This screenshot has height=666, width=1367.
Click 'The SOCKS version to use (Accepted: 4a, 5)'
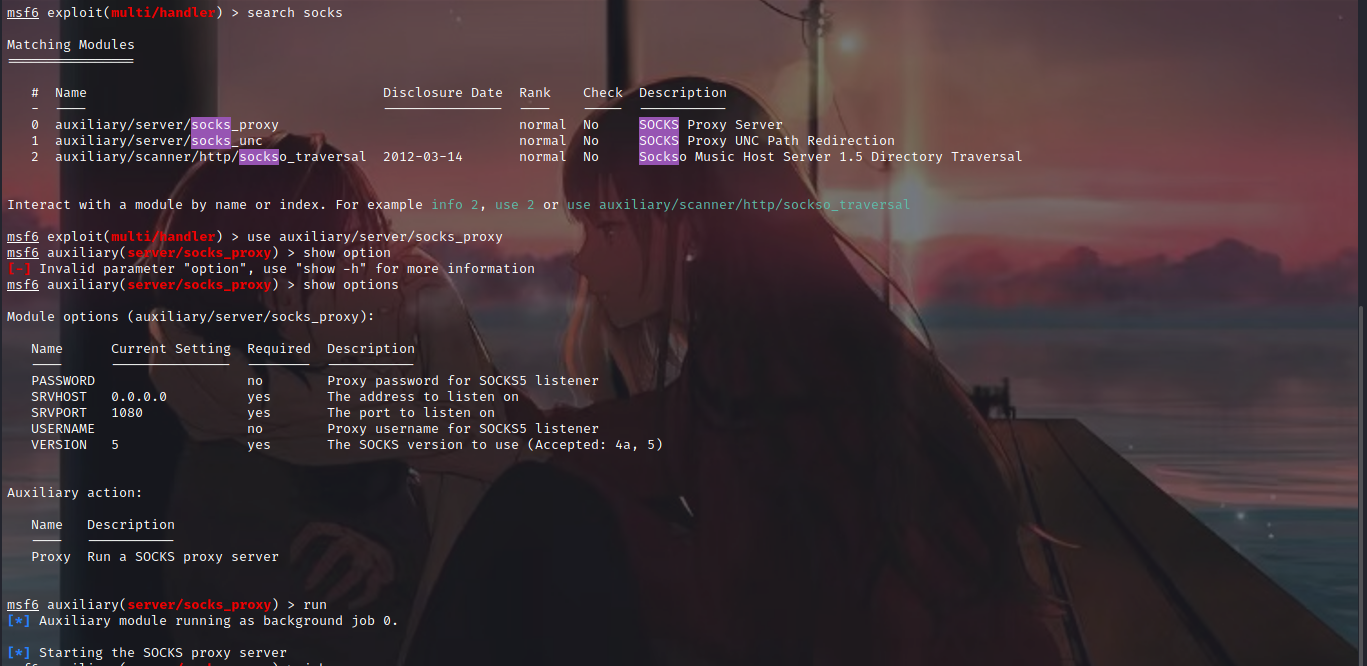(495, 445)
